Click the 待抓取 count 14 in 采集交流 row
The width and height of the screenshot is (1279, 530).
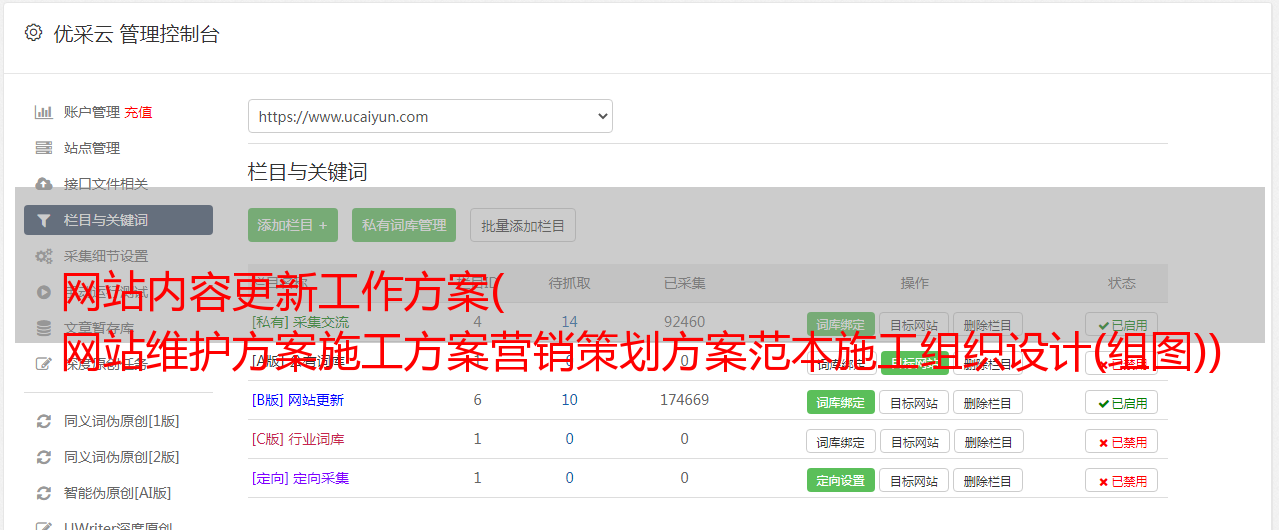(x=569, y=322)
